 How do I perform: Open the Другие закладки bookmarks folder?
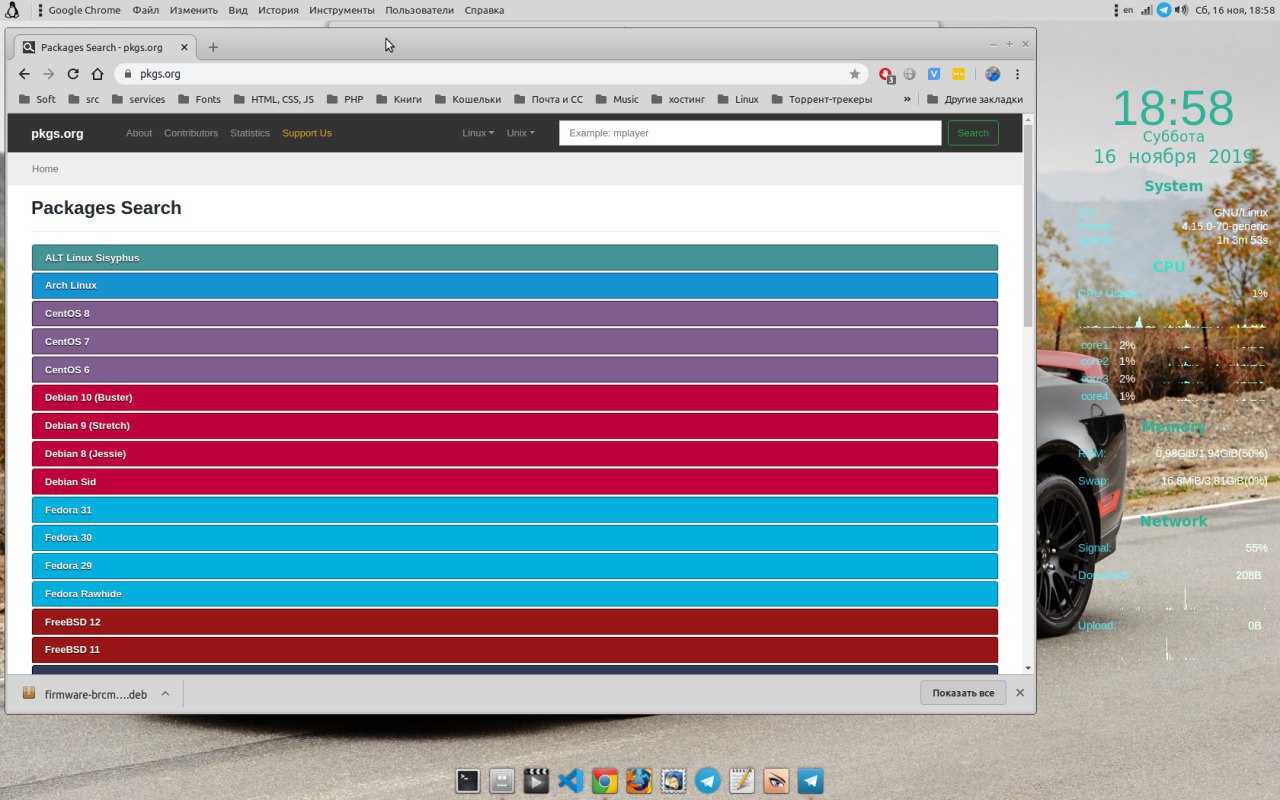coord(974,99)
